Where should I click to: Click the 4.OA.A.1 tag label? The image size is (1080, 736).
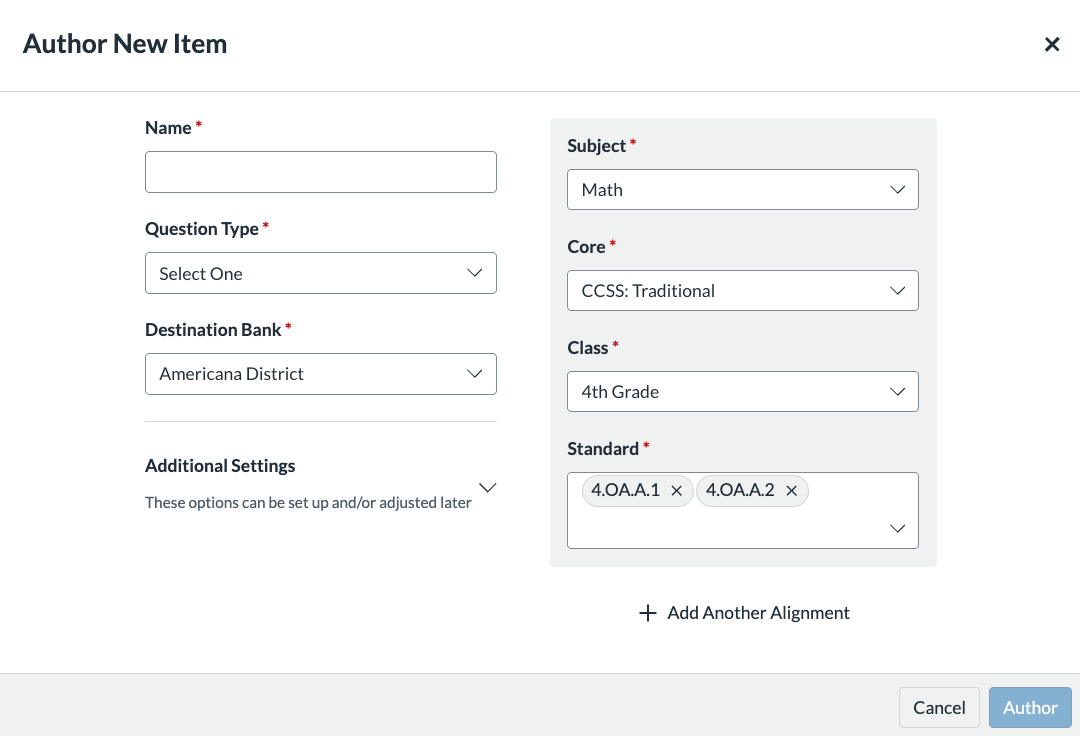click(x=625, y=491)
